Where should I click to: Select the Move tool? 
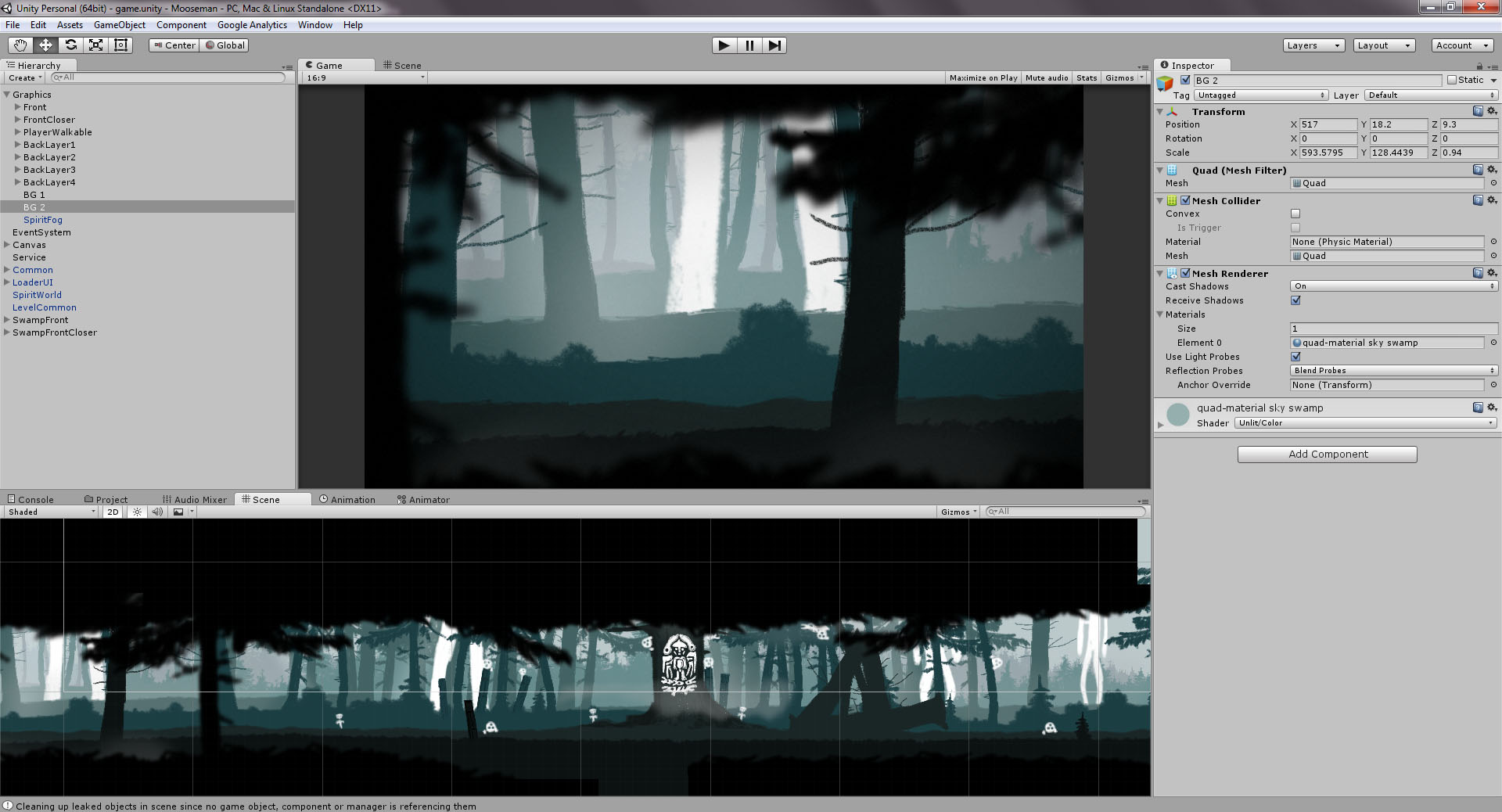[x=45, y=45]
